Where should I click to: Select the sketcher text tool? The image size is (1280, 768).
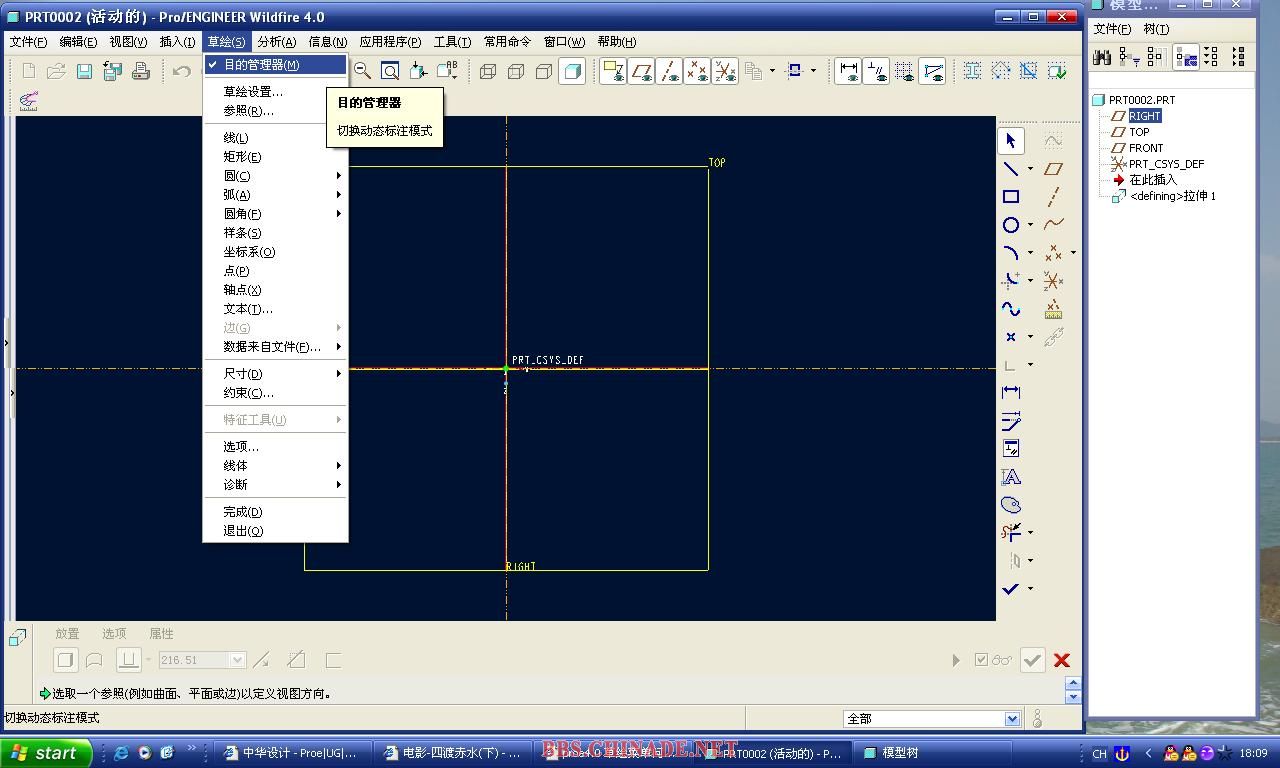pos(1011,477)
